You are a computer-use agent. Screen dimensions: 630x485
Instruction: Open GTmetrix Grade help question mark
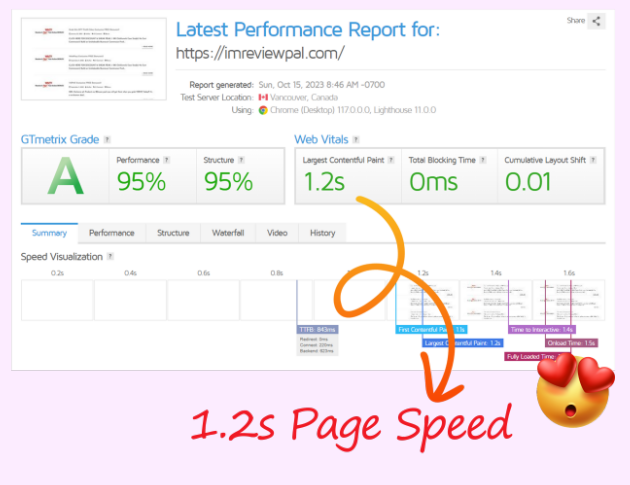(x=107, y=140)
